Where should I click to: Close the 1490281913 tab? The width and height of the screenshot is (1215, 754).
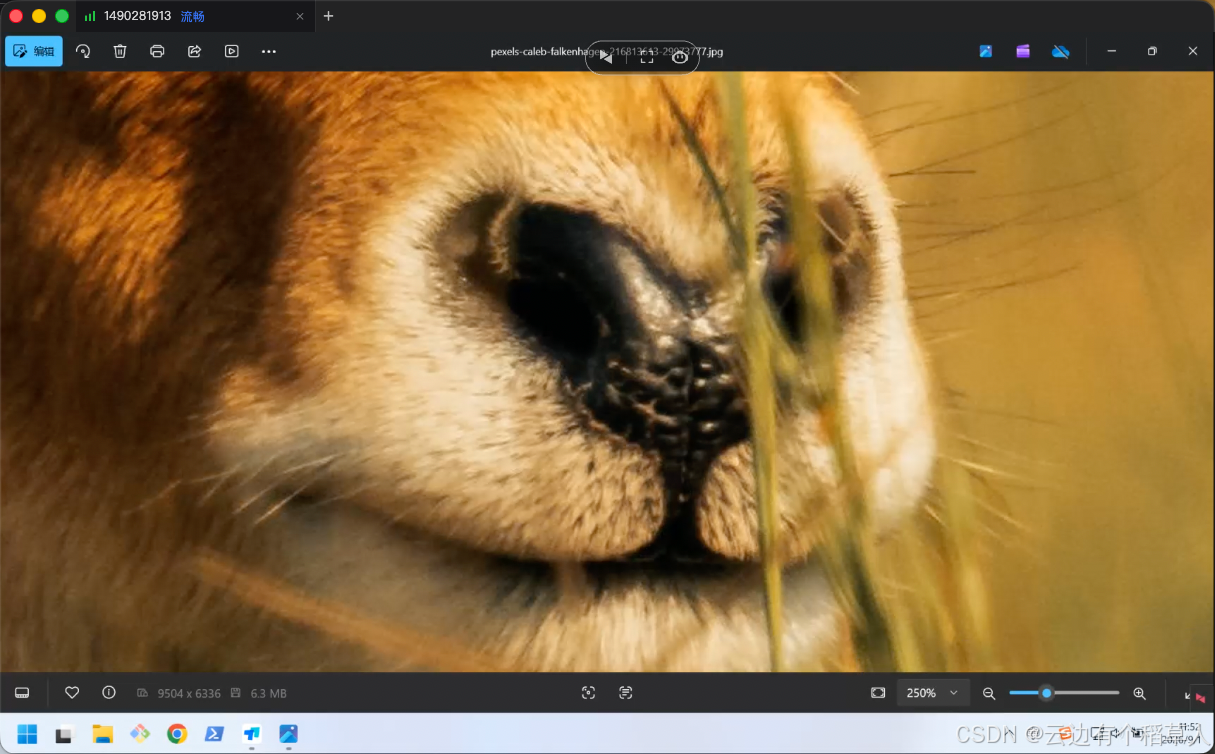click(300, 16)
